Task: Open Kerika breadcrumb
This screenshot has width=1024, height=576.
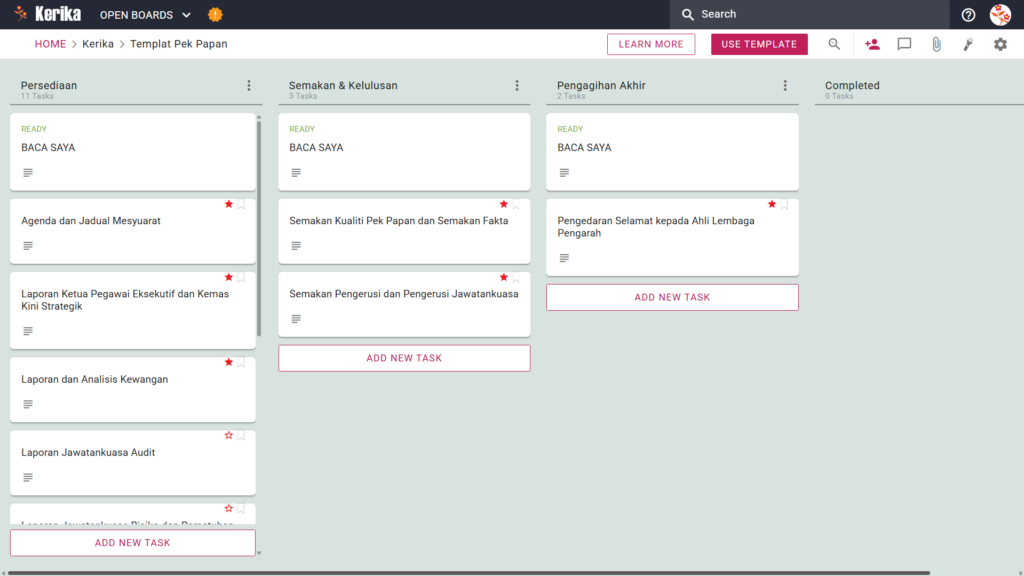Action: 98,44
